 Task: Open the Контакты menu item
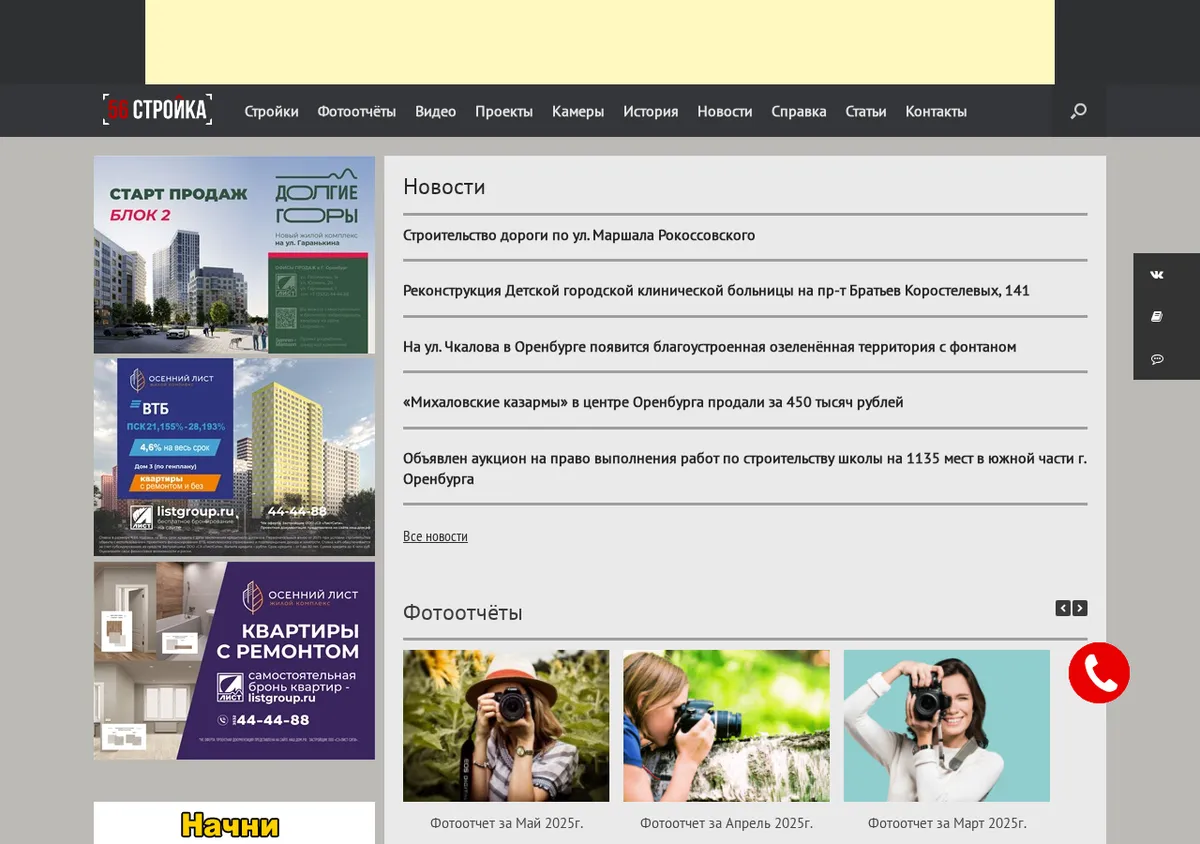click(x=936, y=112)
